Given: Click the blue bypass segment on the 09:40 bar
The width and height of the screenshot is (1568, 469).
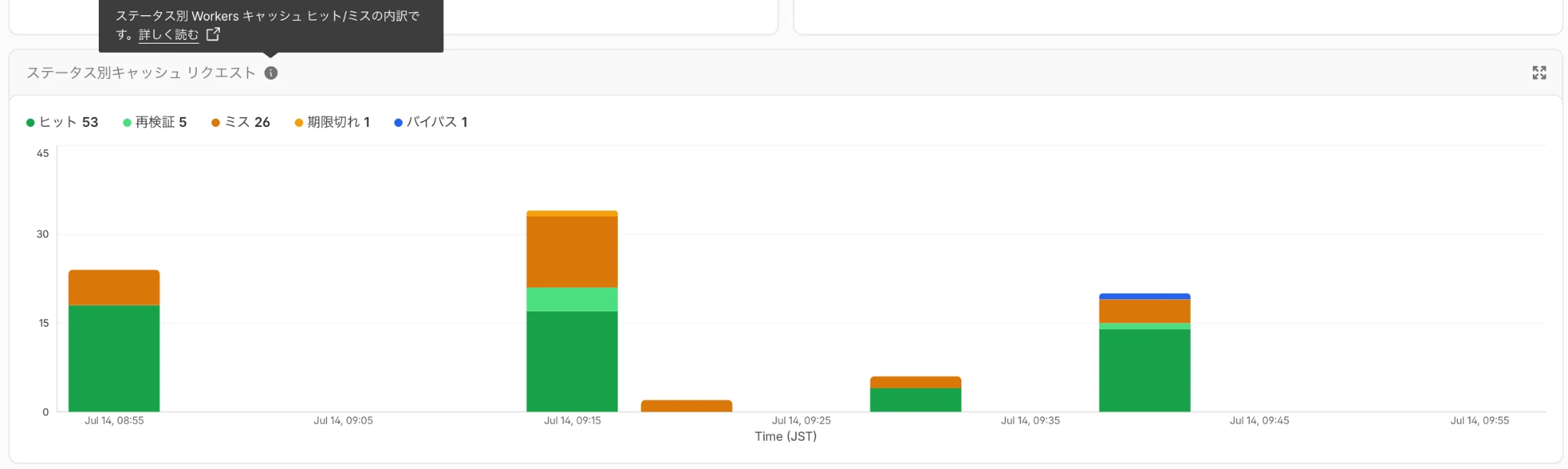Looking at the screenshot, I should tap(1145, 296).
